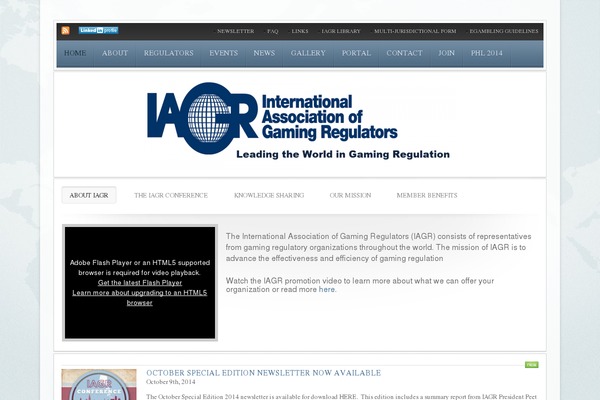Click 'Learn more about upgrading to an HTML5 browser'
The width and height of the screenshot is (600, 400).
coord(140,298)
